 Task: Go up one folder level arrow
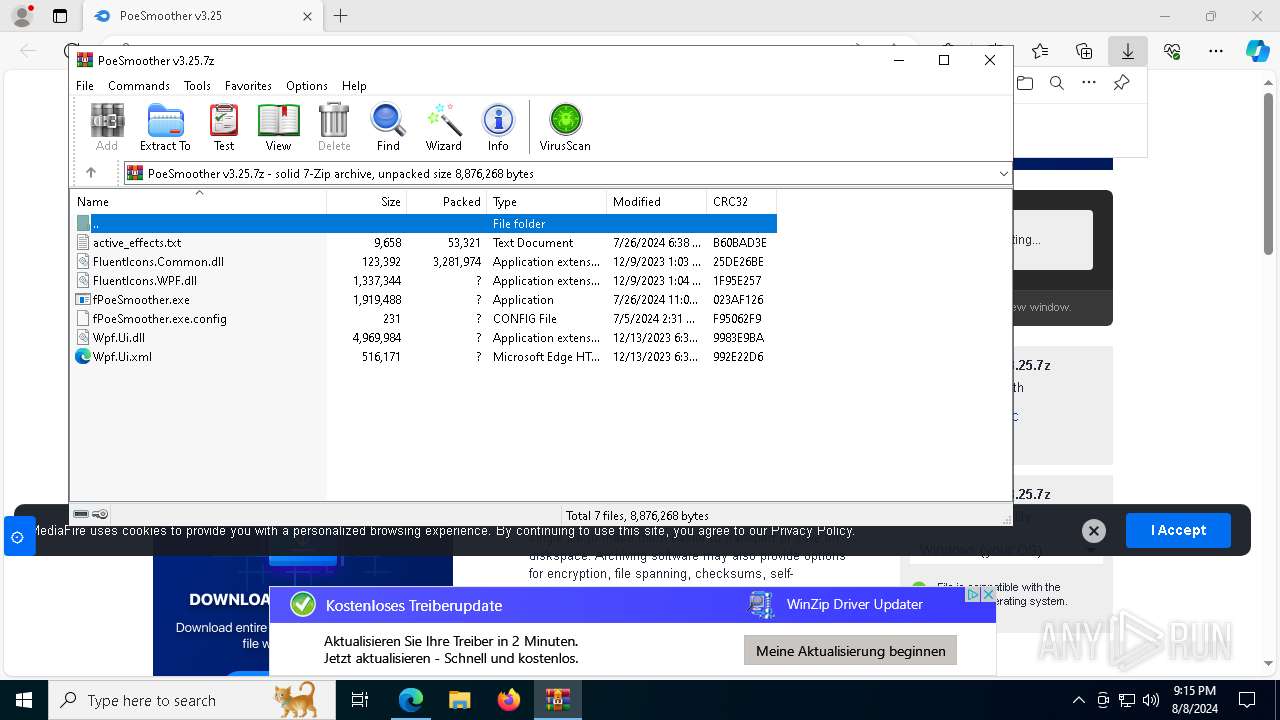[91, 173]
